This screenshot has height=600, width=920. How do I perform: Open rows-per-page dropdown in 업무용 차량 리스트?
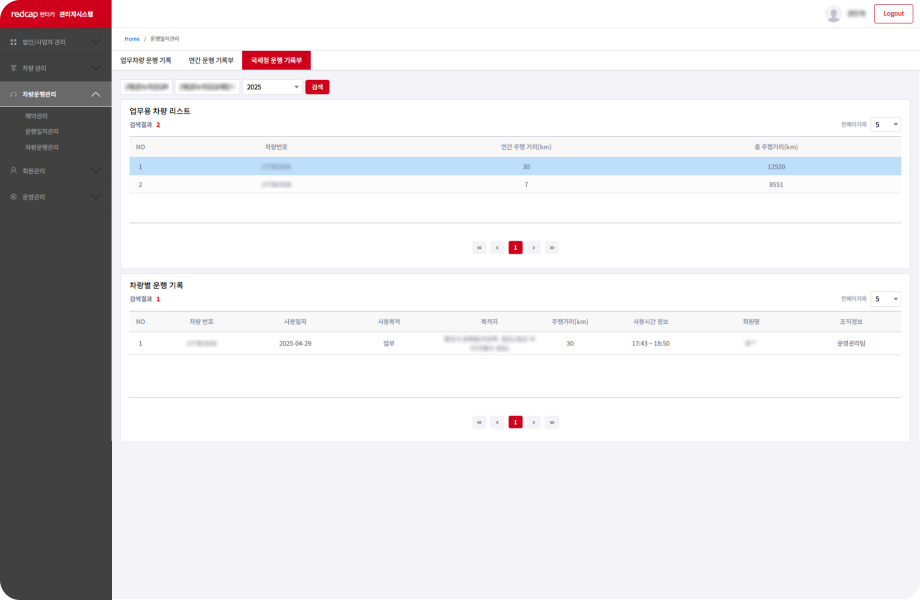885,124
